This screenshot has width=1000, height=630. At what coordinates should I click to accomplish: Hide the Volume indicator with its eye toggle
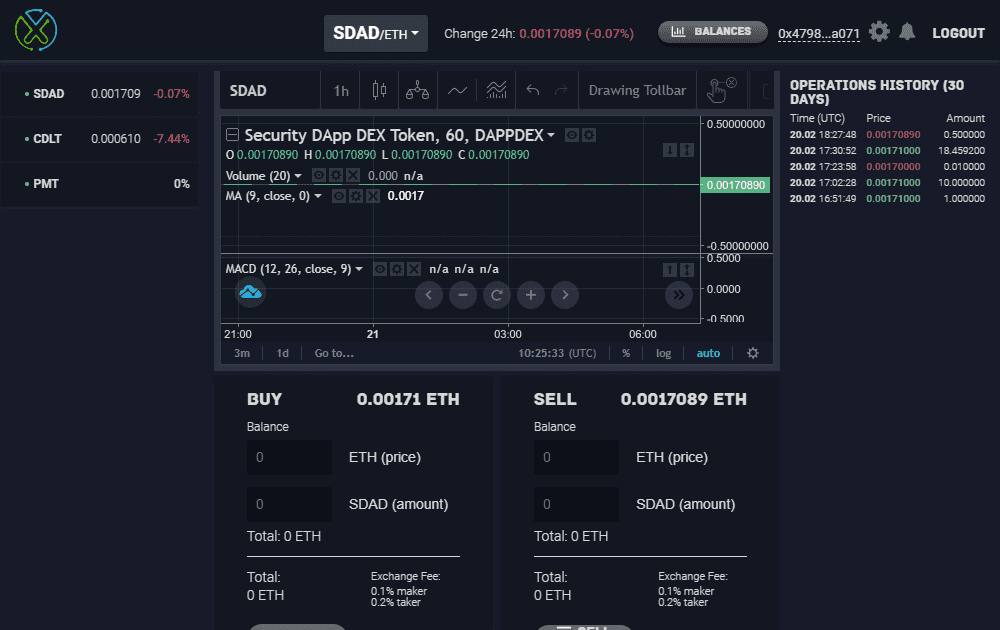click(x=319, y=177)
